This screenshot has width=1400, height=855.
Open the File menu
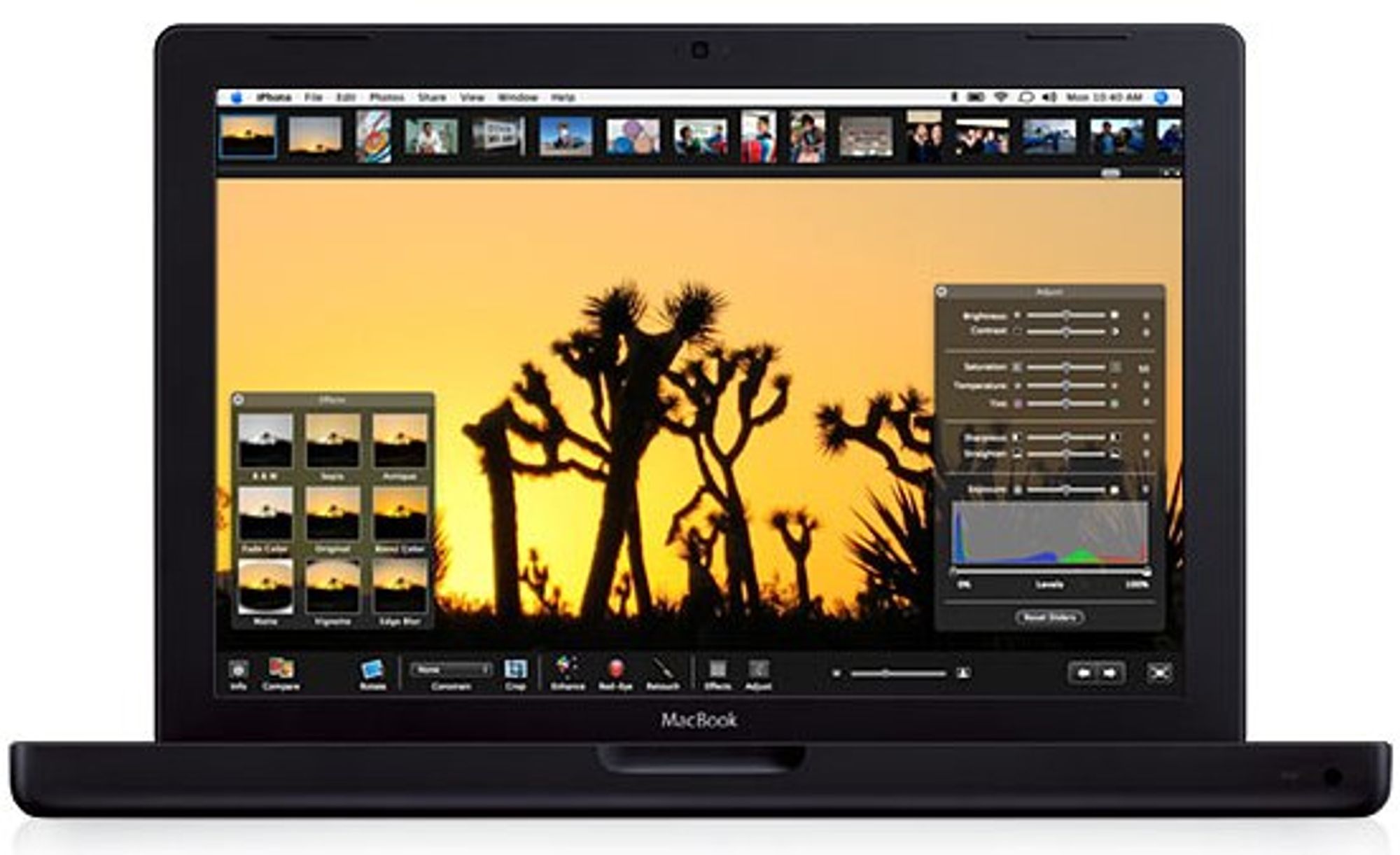click(313, 97)
